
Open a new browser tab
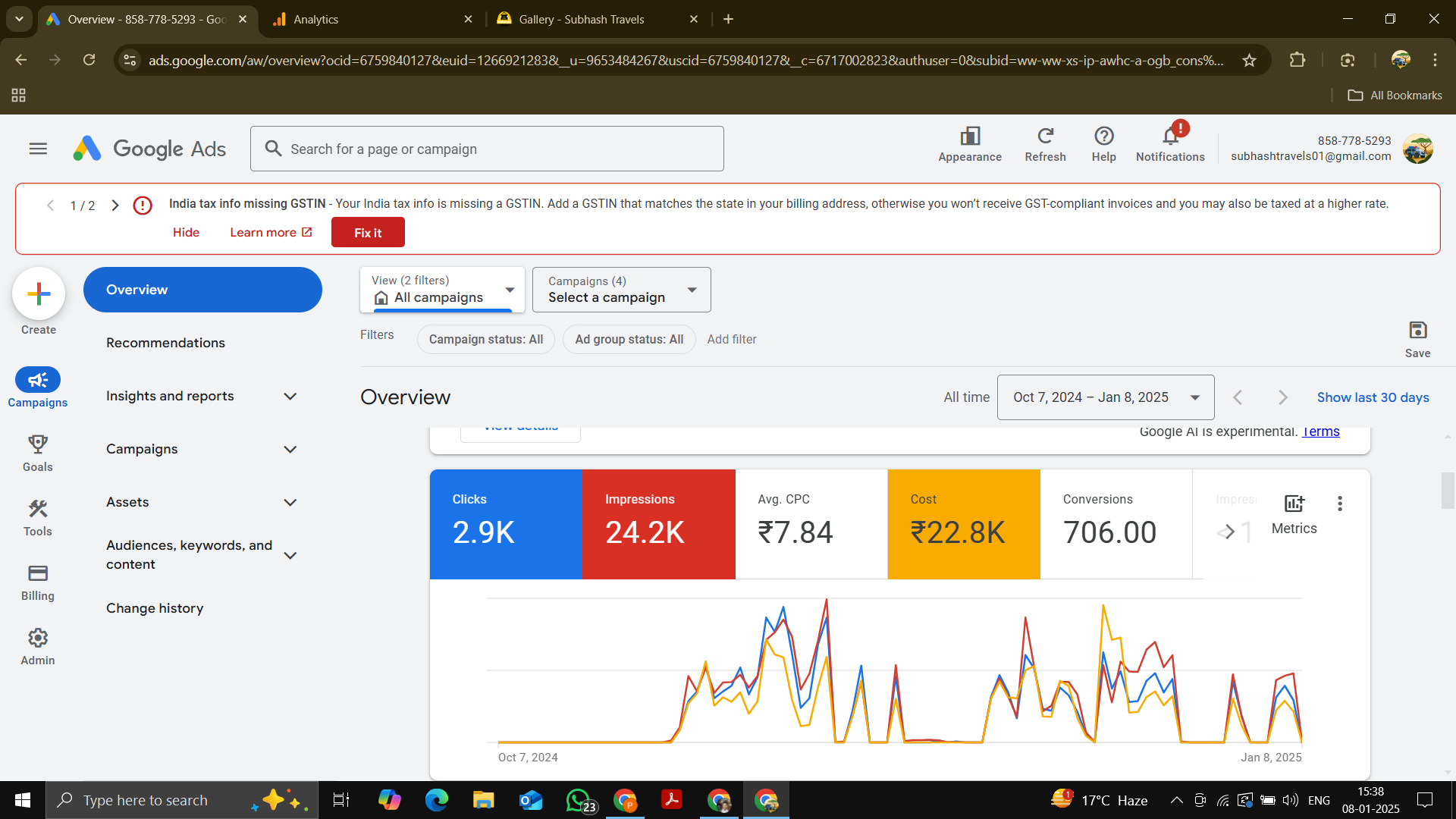click(729, 20)
